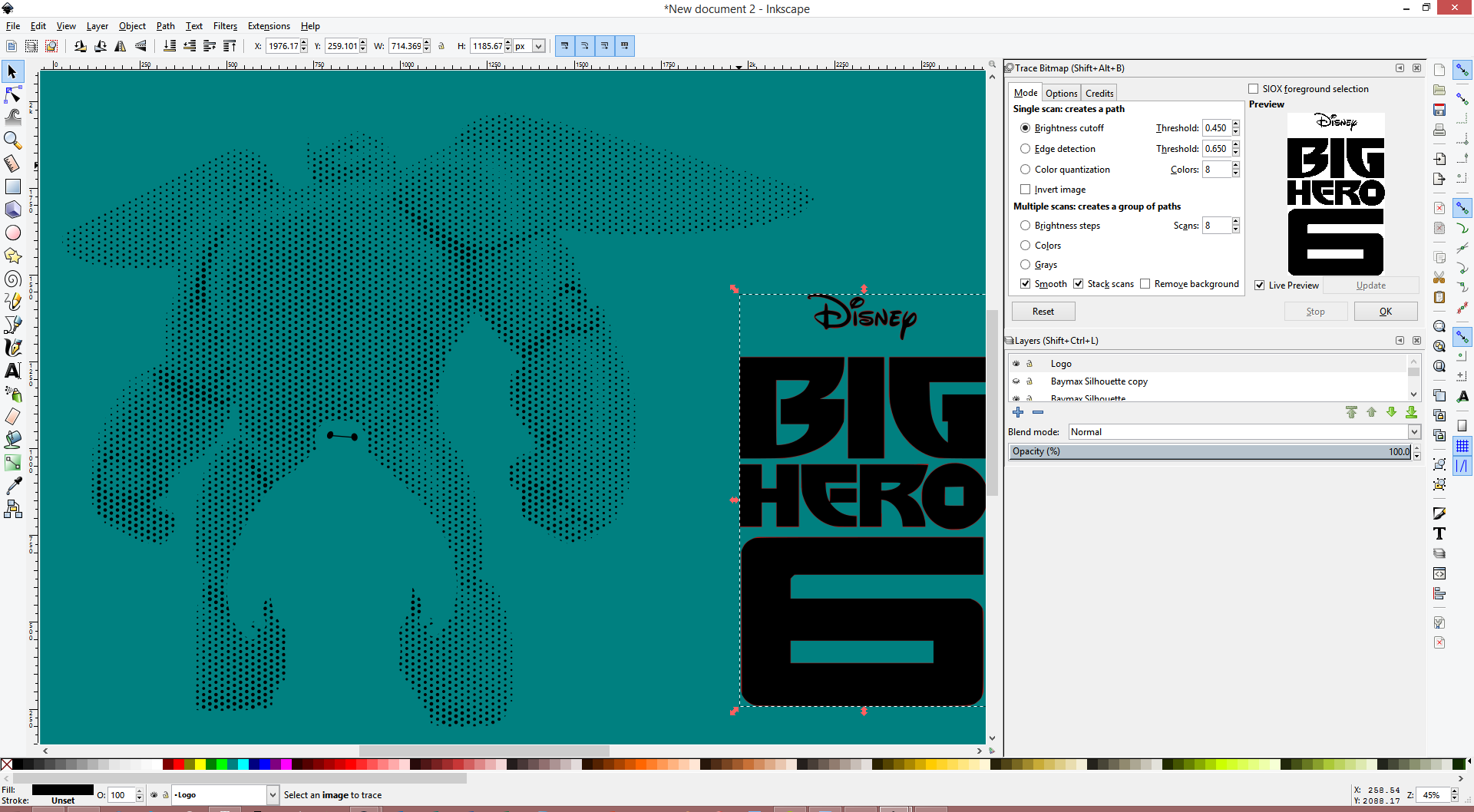
Task: Select the Gradient tool
Action: (x=13, y=463)
